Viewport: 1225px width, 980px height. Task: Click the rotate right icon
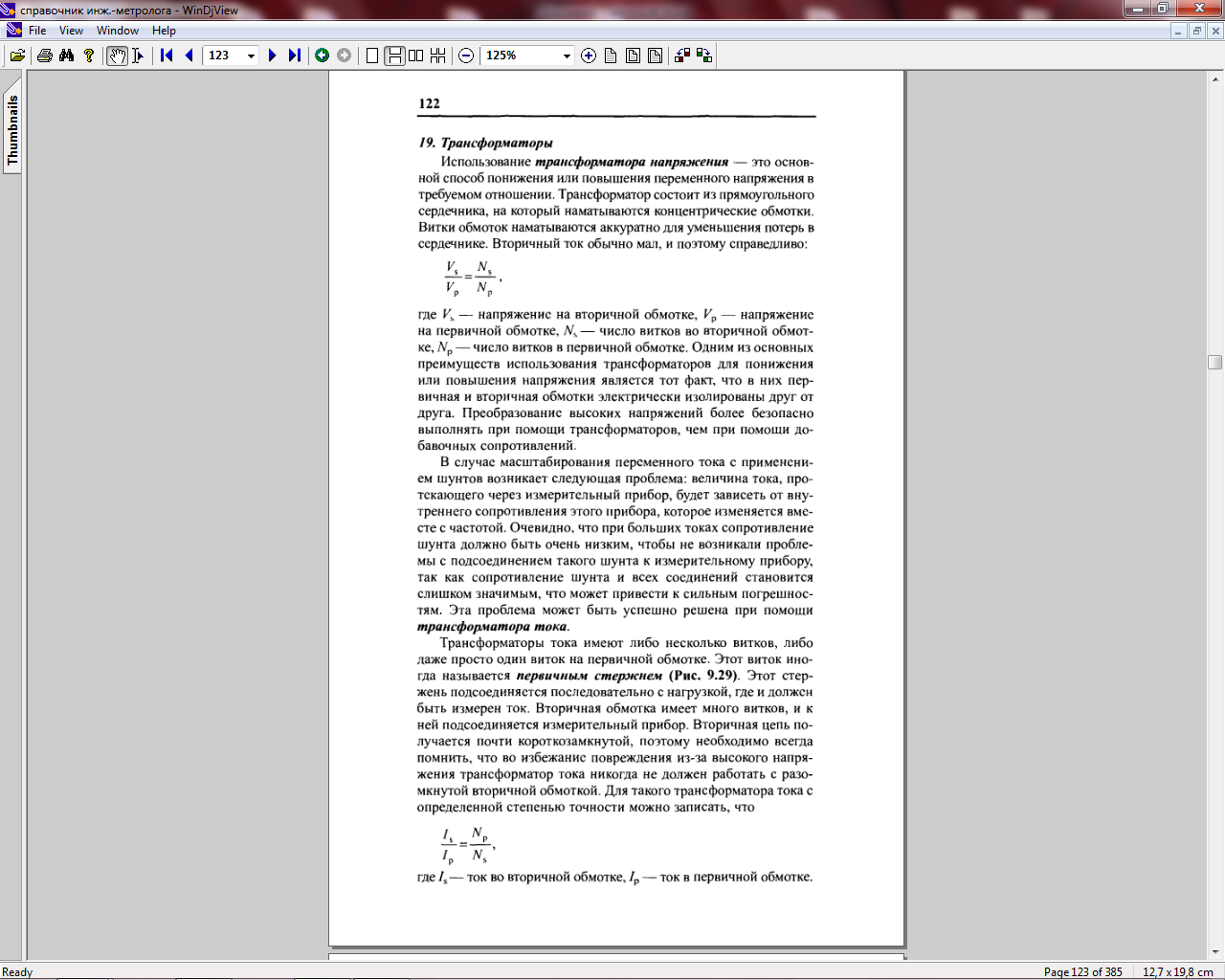click(x=704, y=56)
